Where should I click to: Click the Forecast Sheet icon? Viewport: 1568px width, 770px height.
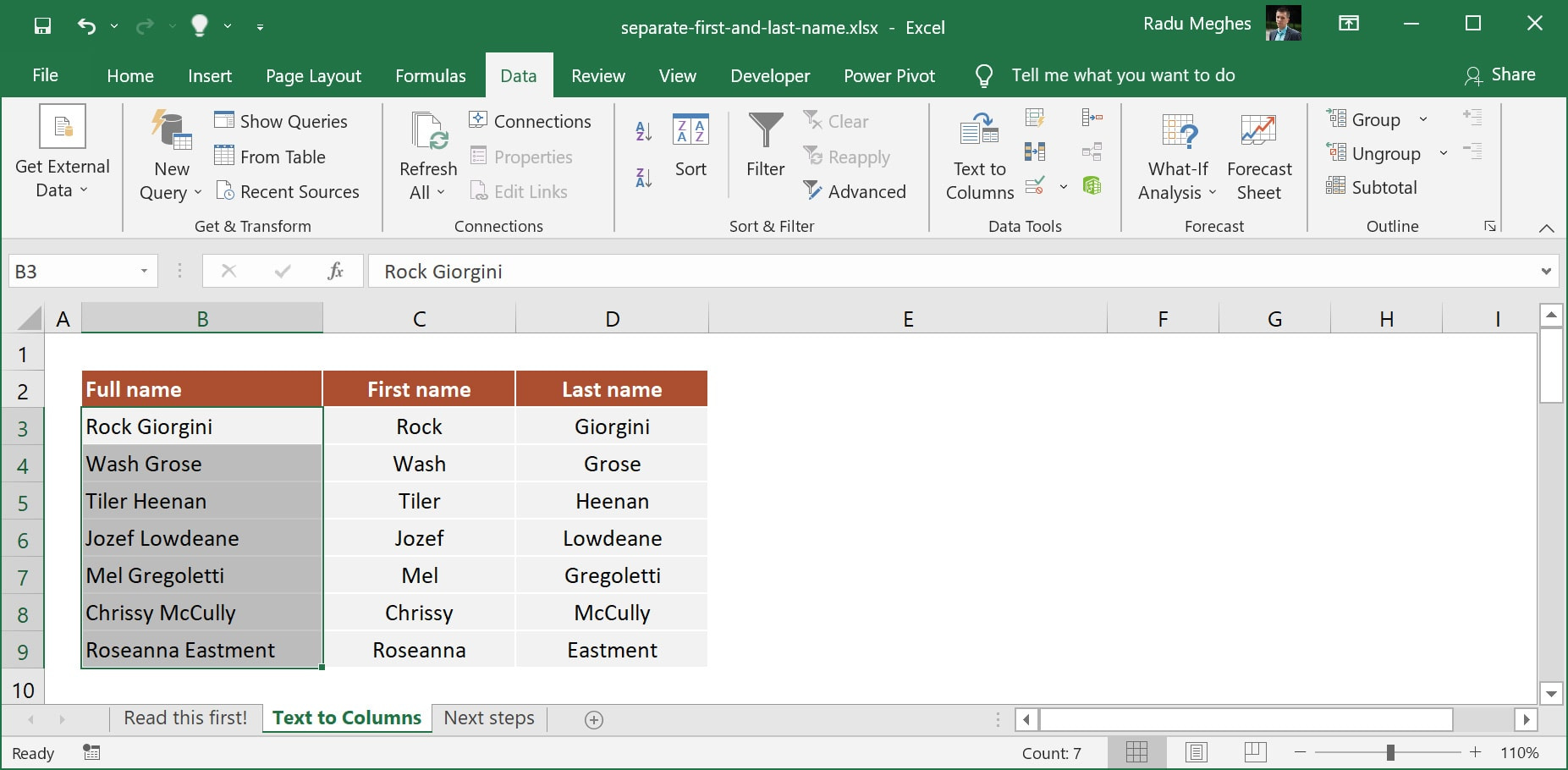[1258, 155]
